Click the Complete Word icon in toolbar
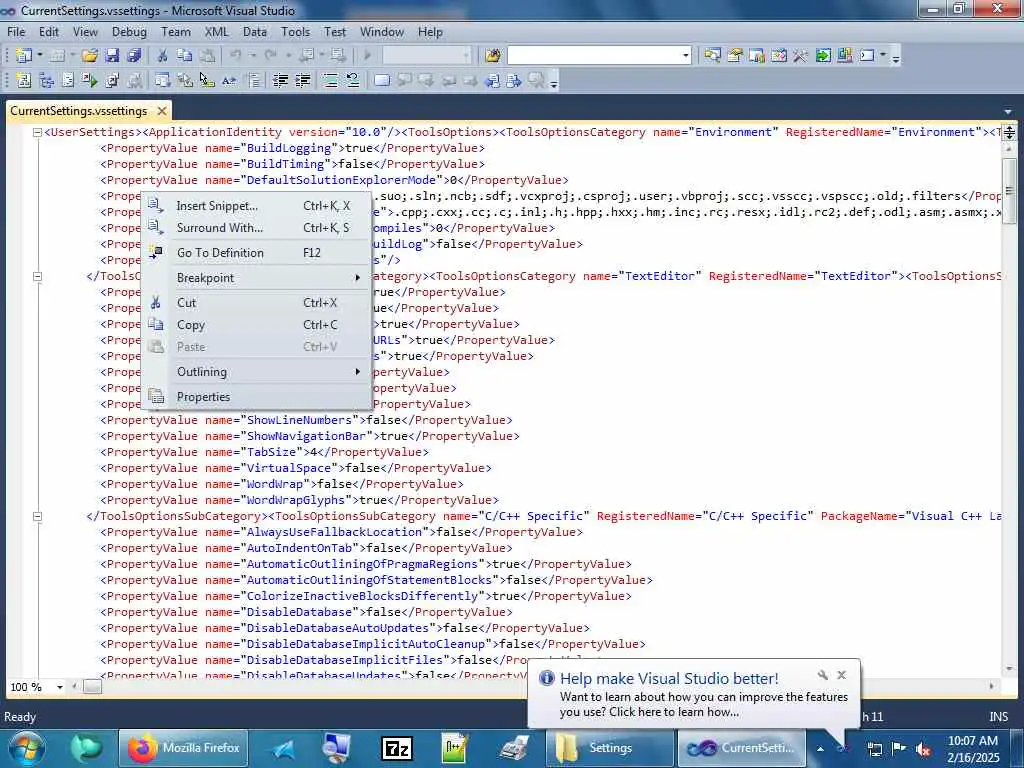 [229, 81]
